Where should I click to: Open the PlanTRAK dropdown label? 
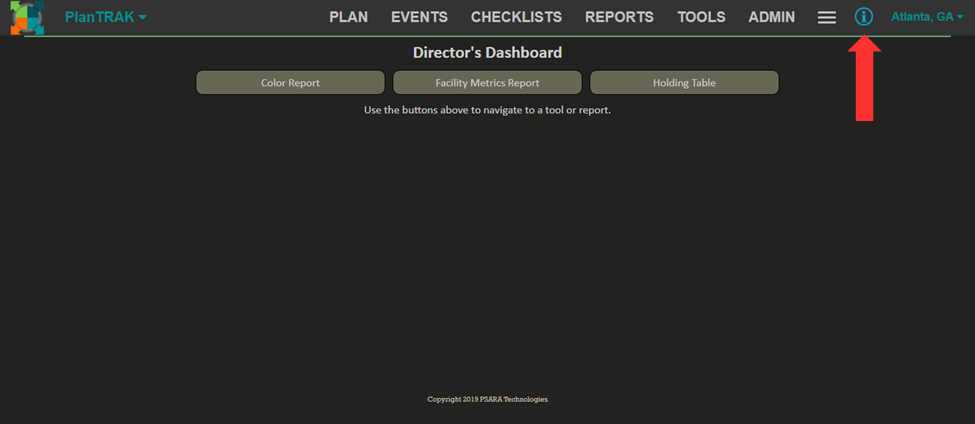click(x=99, y=17)
